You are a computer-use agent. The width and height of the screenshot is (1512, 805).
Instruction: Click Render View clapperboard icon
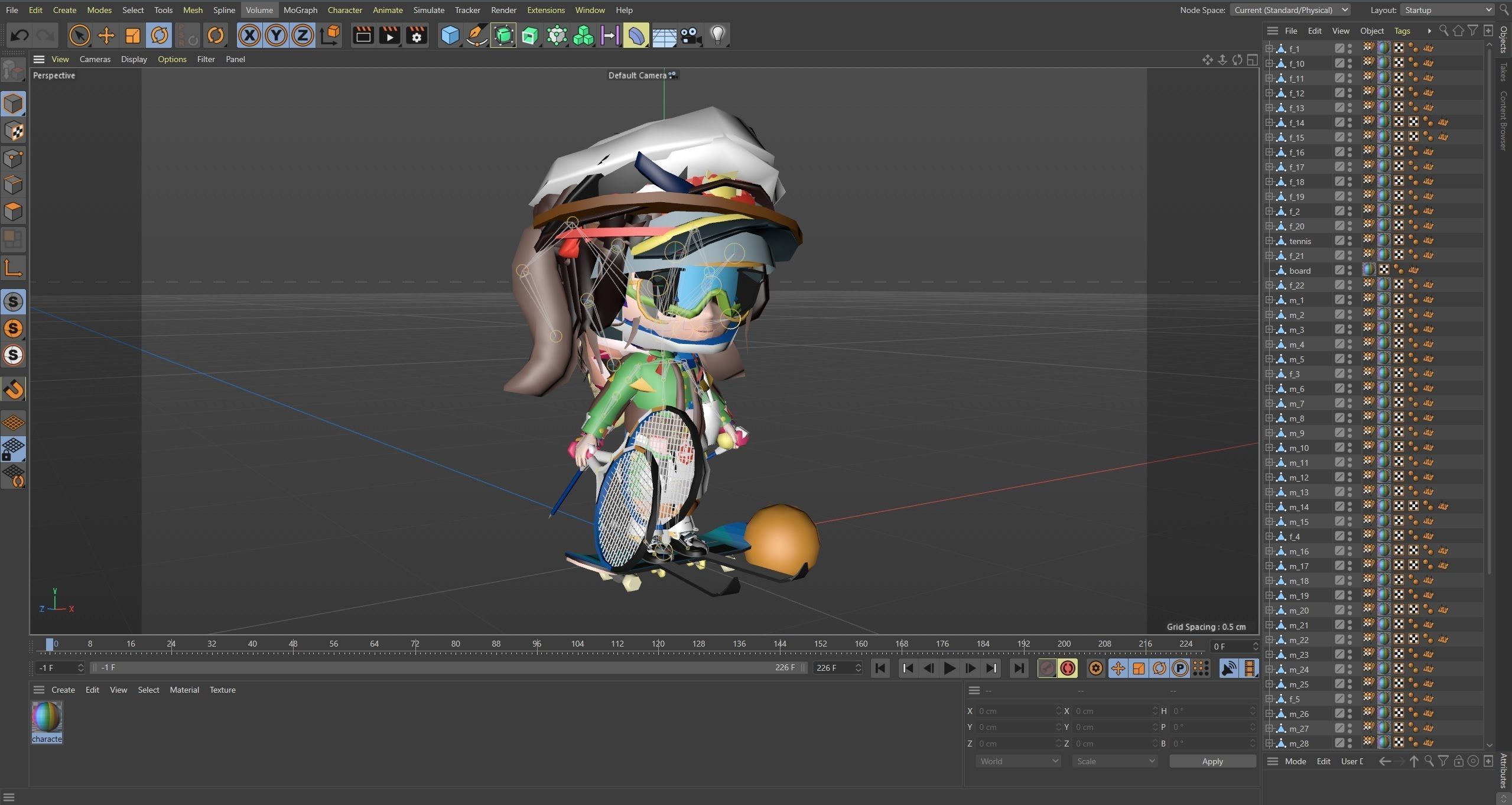point(363,35)
